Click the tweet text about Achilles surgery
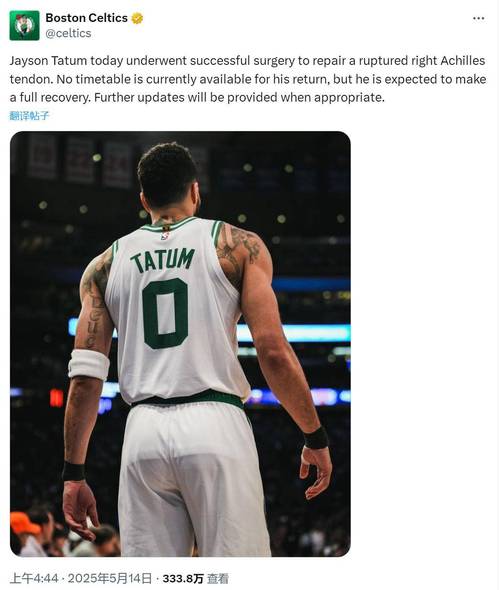 click(x=248, y=79)
